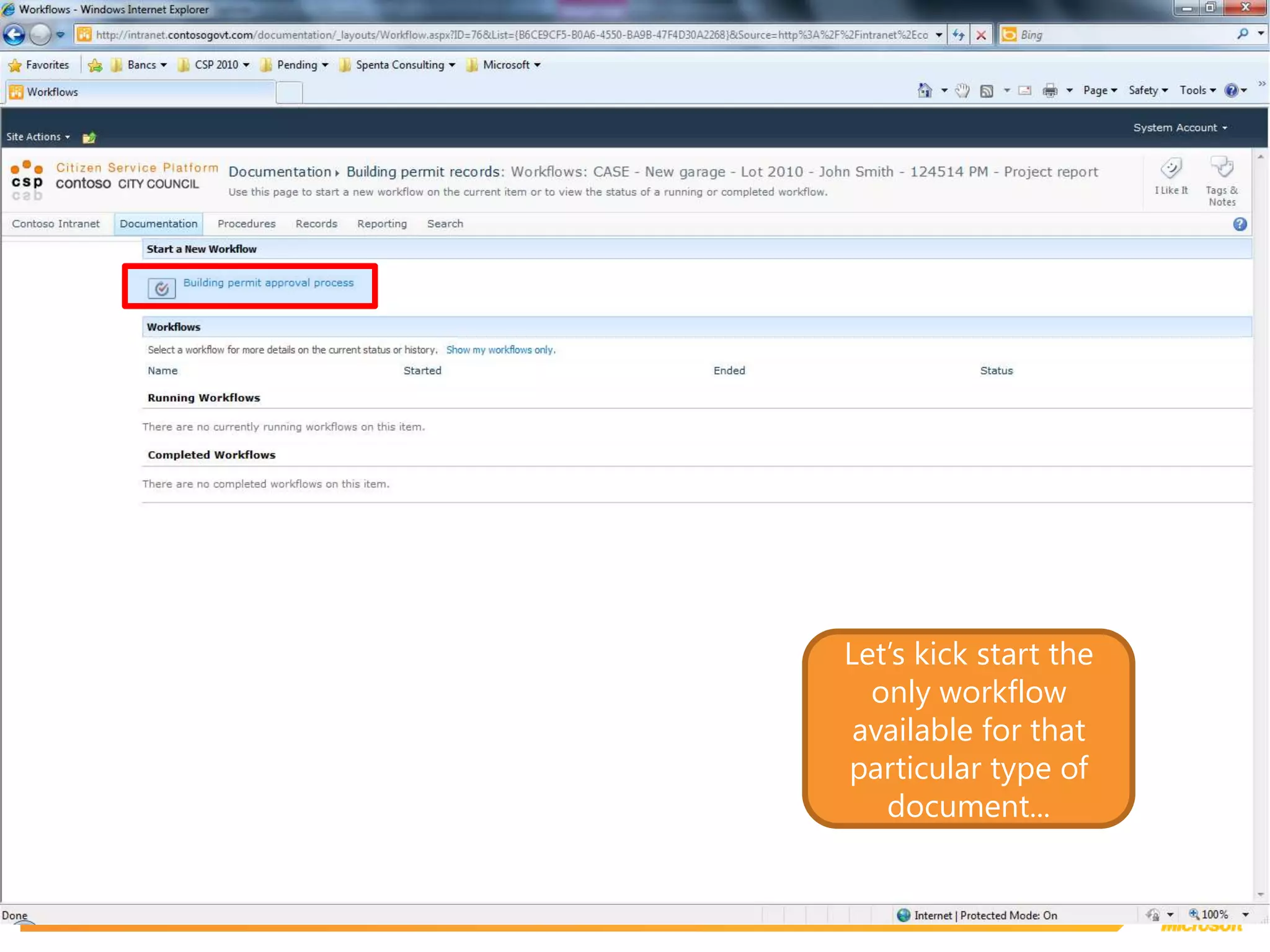Viewport: 1270px width, 952px height.
Task: Open the System Account dropdown
Action: point(1180,128)
